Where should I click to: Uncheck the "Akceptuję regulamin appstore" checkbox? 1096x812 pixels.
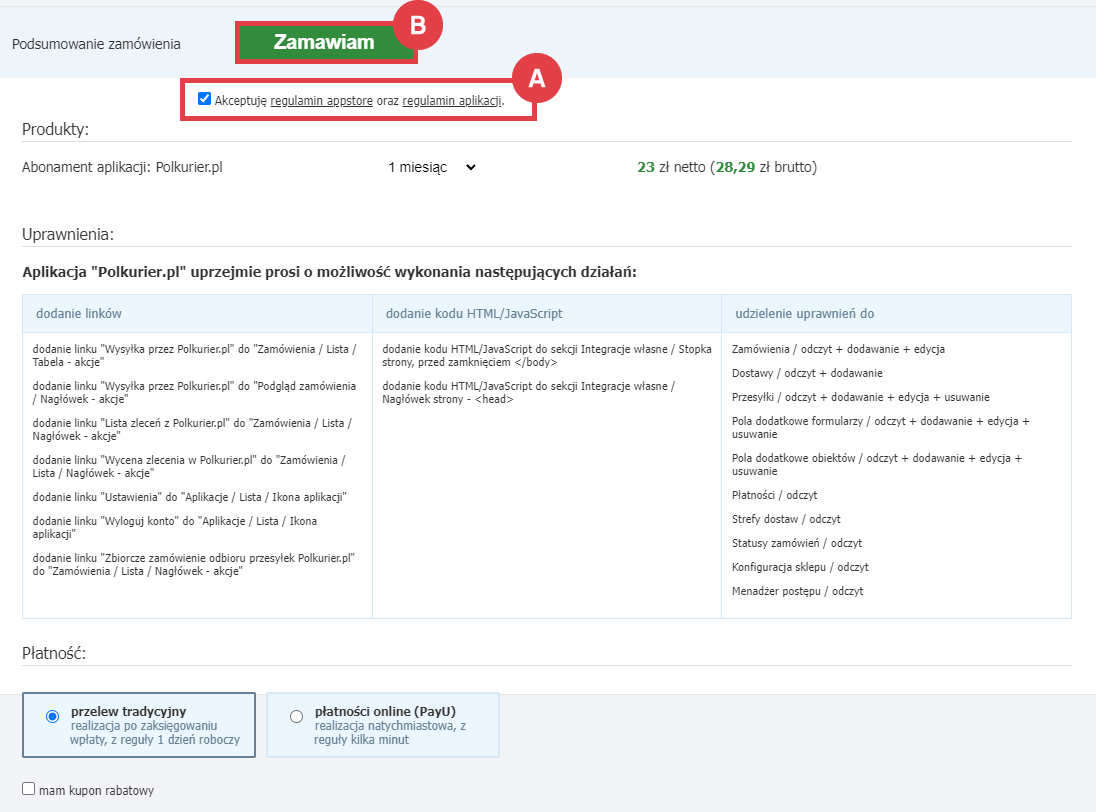point(205,97)
